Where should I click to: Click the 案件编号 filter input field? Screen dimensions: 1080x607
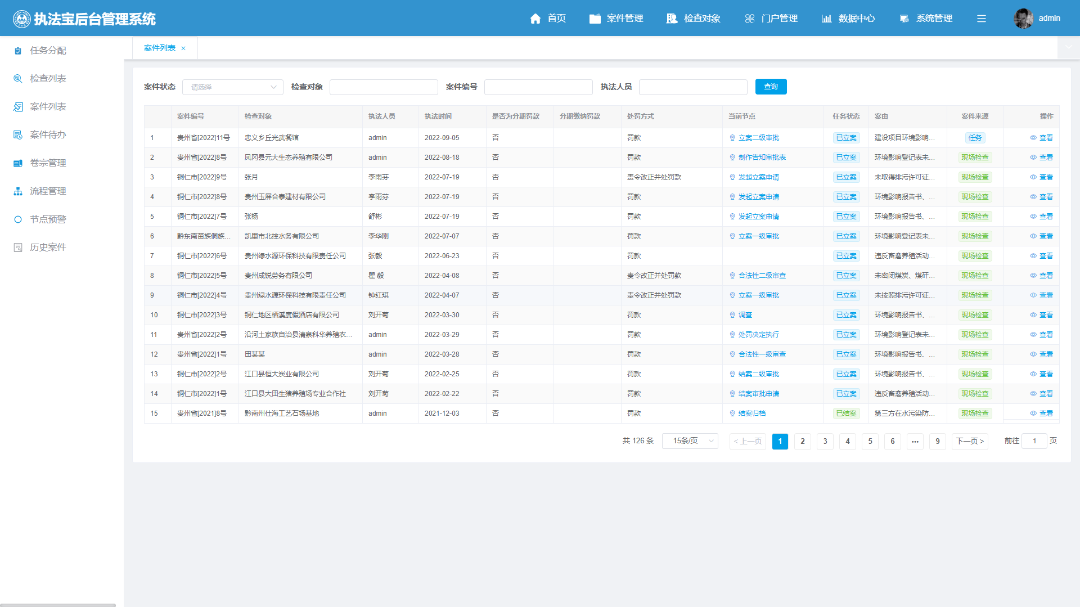click(538, 87)
